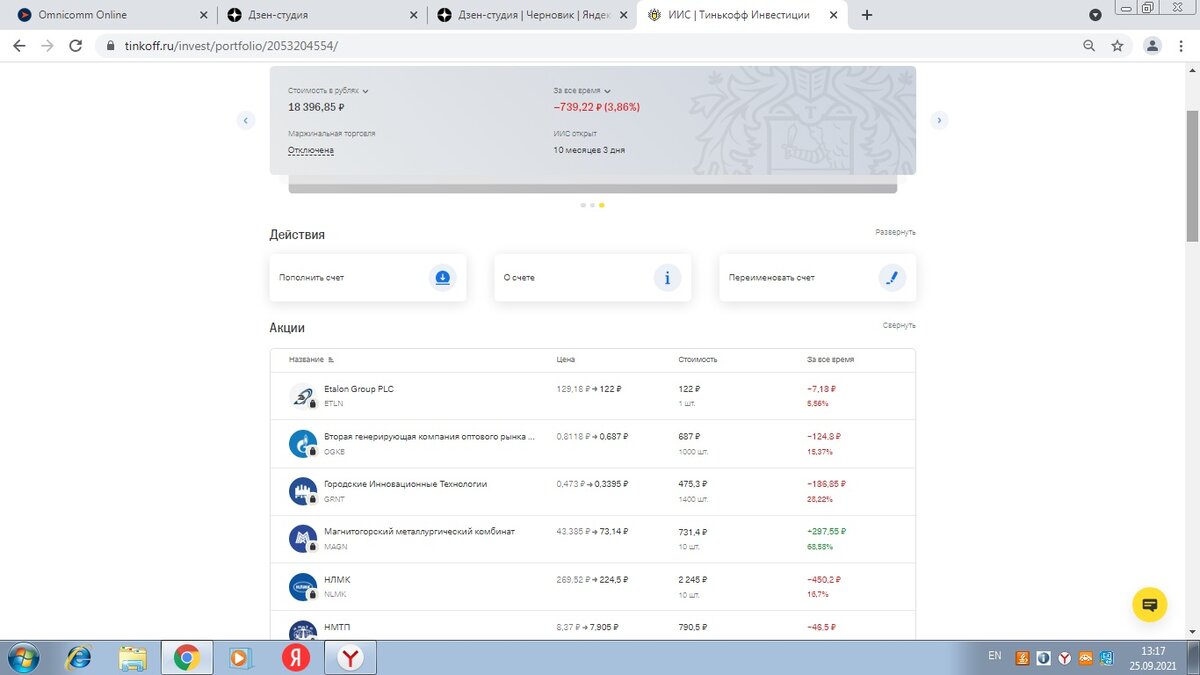Click the browser back arrow
Viewport: 1200px width, 675px height.
(20, 46)
